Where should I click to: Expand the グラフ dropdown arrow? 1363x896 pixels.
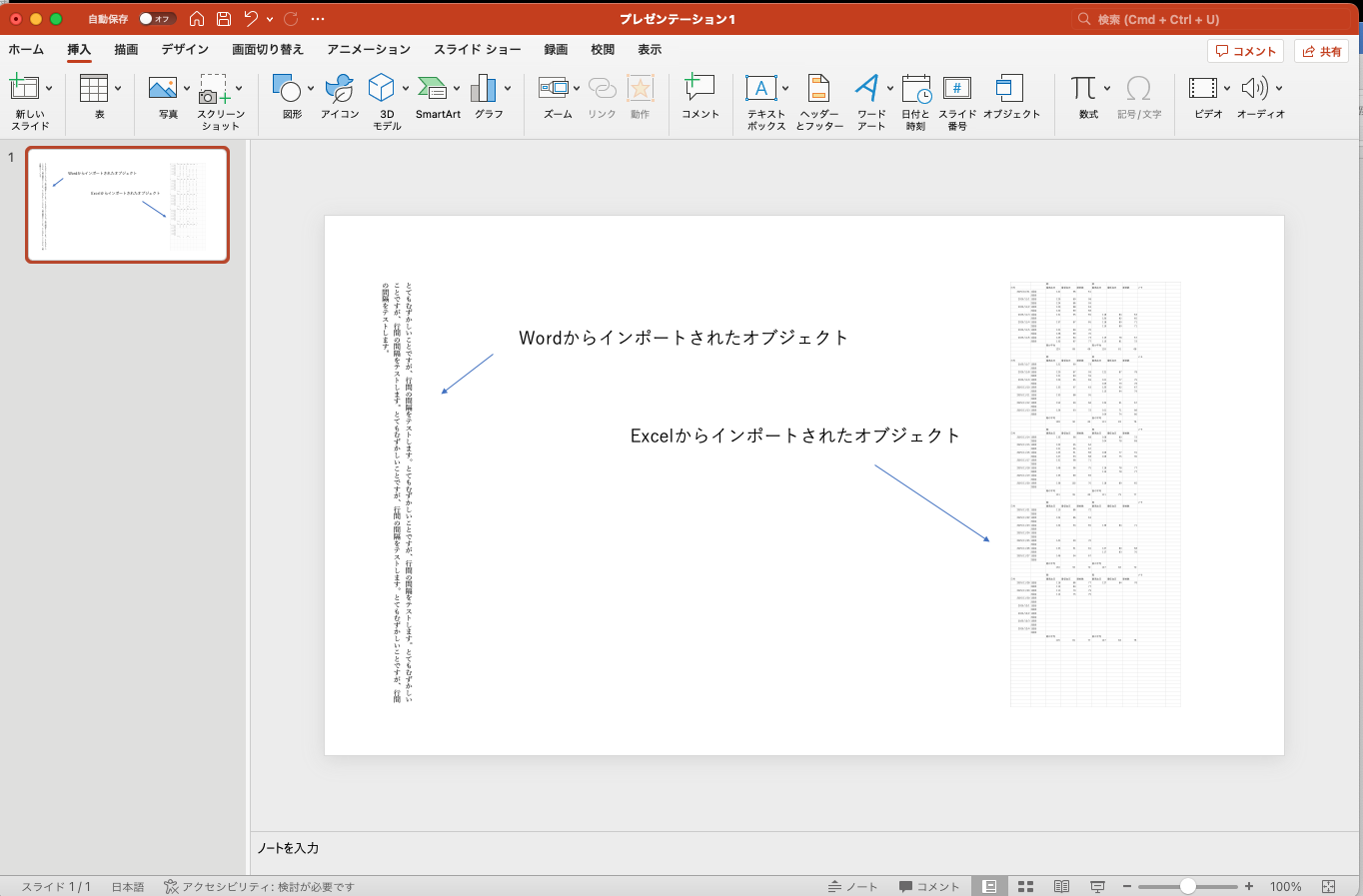coord(508,88)
